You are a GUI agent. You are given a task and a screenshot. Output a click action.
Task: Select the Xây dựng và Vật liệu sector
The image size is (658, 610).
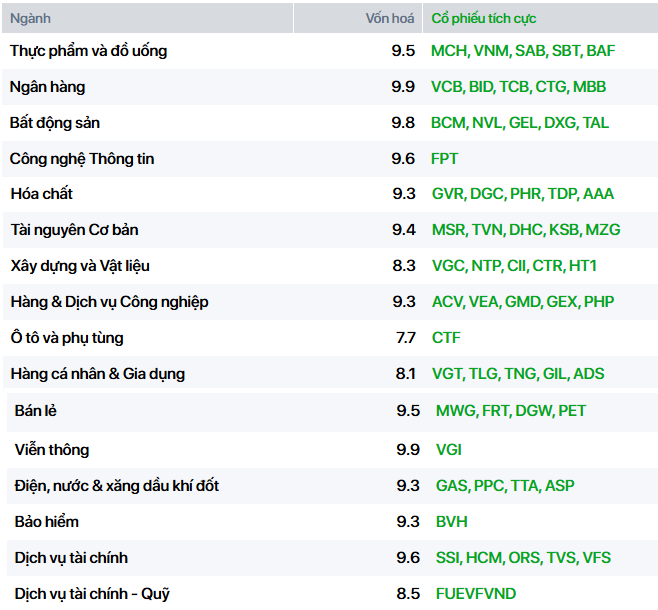[x=80, y=266]
